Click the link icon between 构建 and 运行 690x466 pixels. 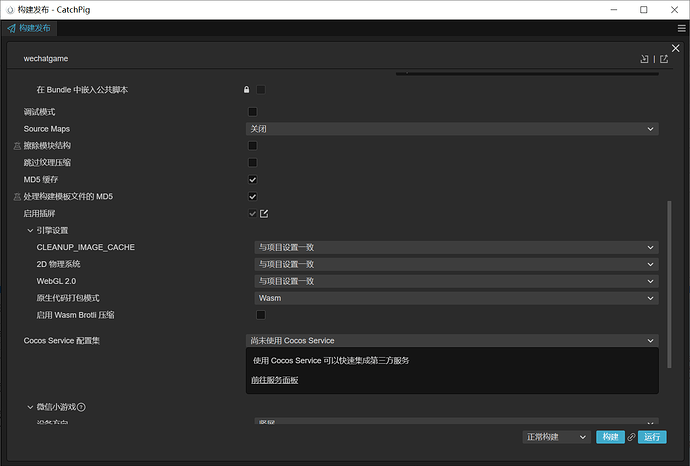pos(631,437)
